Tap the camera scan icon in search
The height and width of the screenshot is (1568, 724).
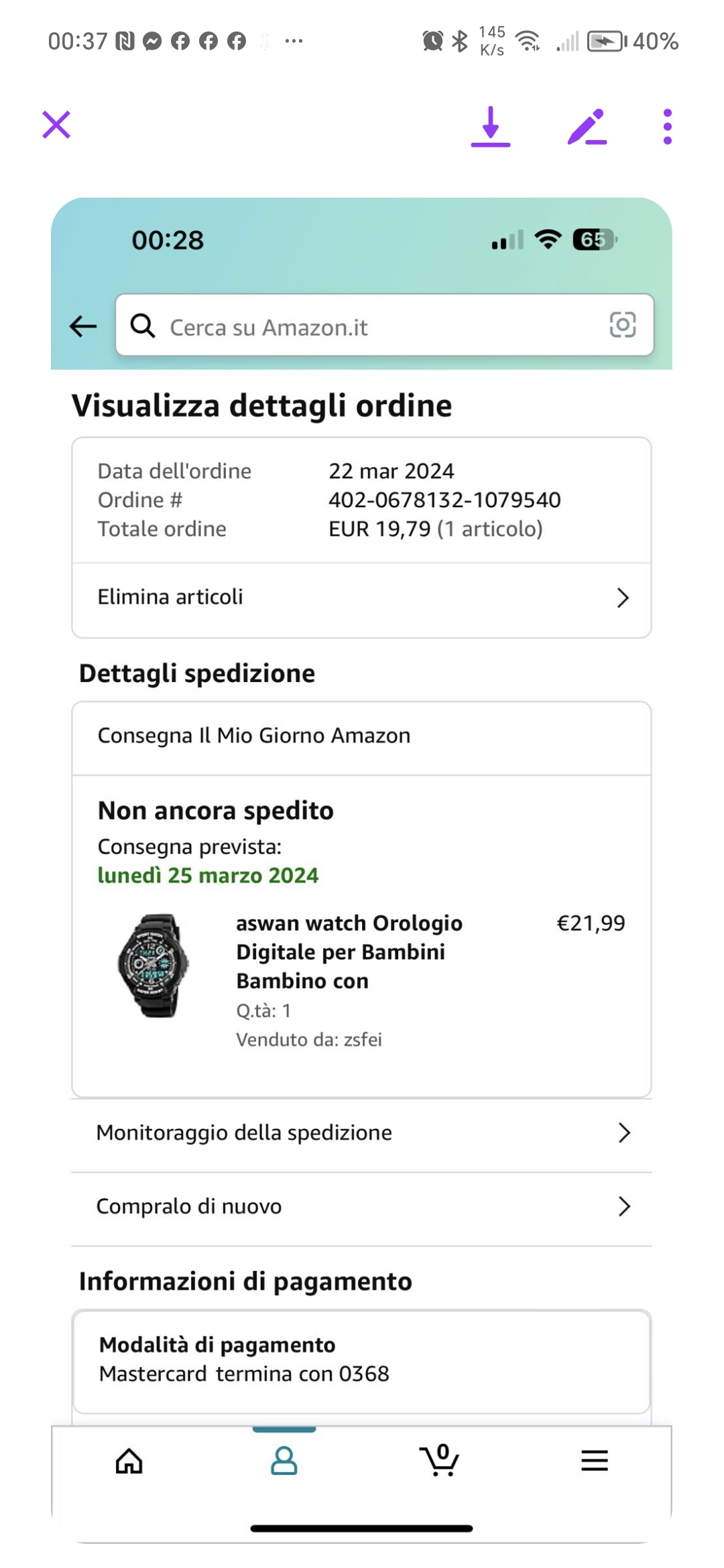point(622,325)
